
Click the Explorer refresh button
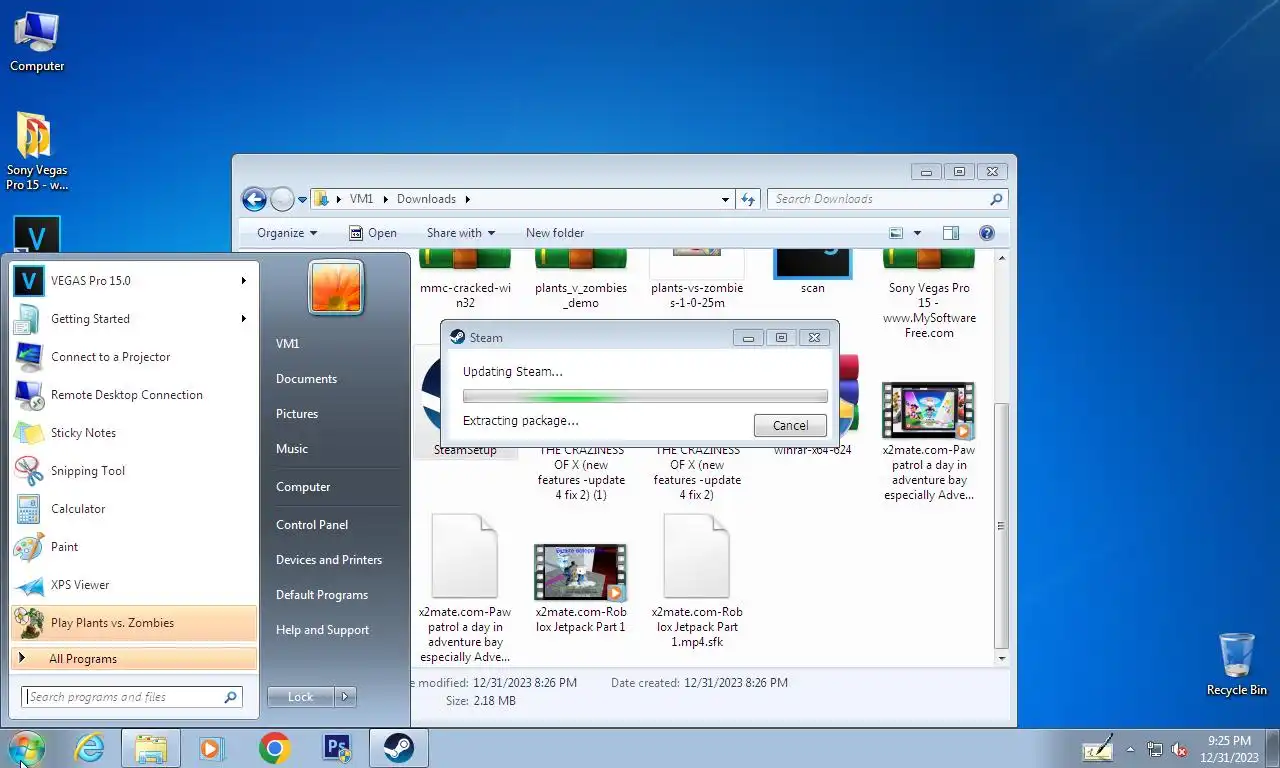click(748, 199)
